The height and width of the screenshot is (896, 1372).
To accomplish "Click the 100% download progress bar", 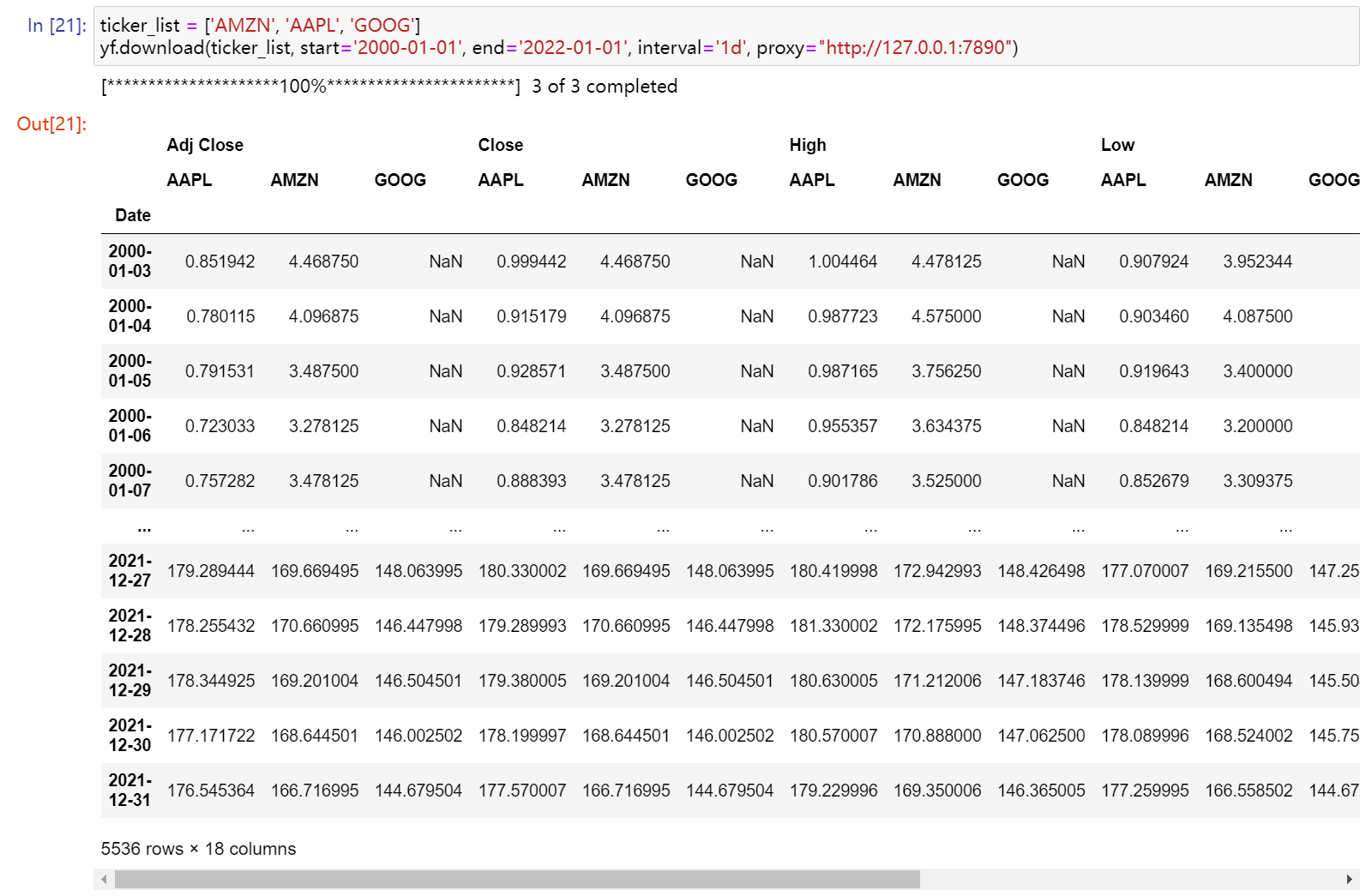I will pyautogui.click(x=310, y=87).
